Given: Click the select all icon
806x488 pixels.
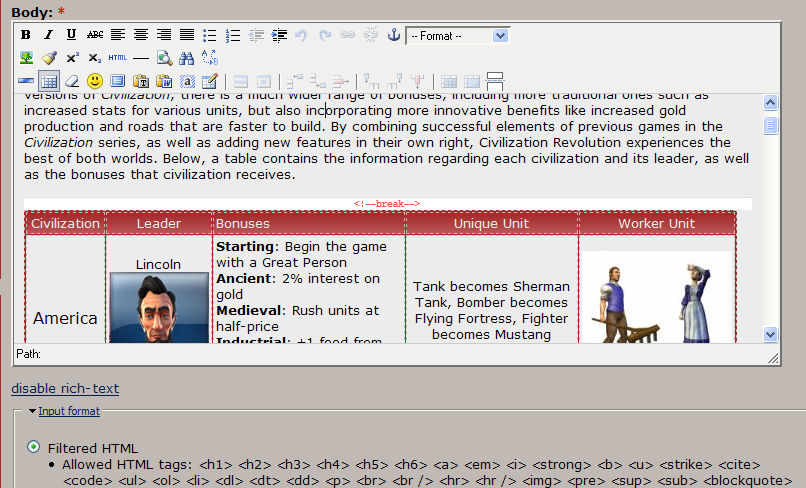Looking at the screenshot, I should pos(187,81).
